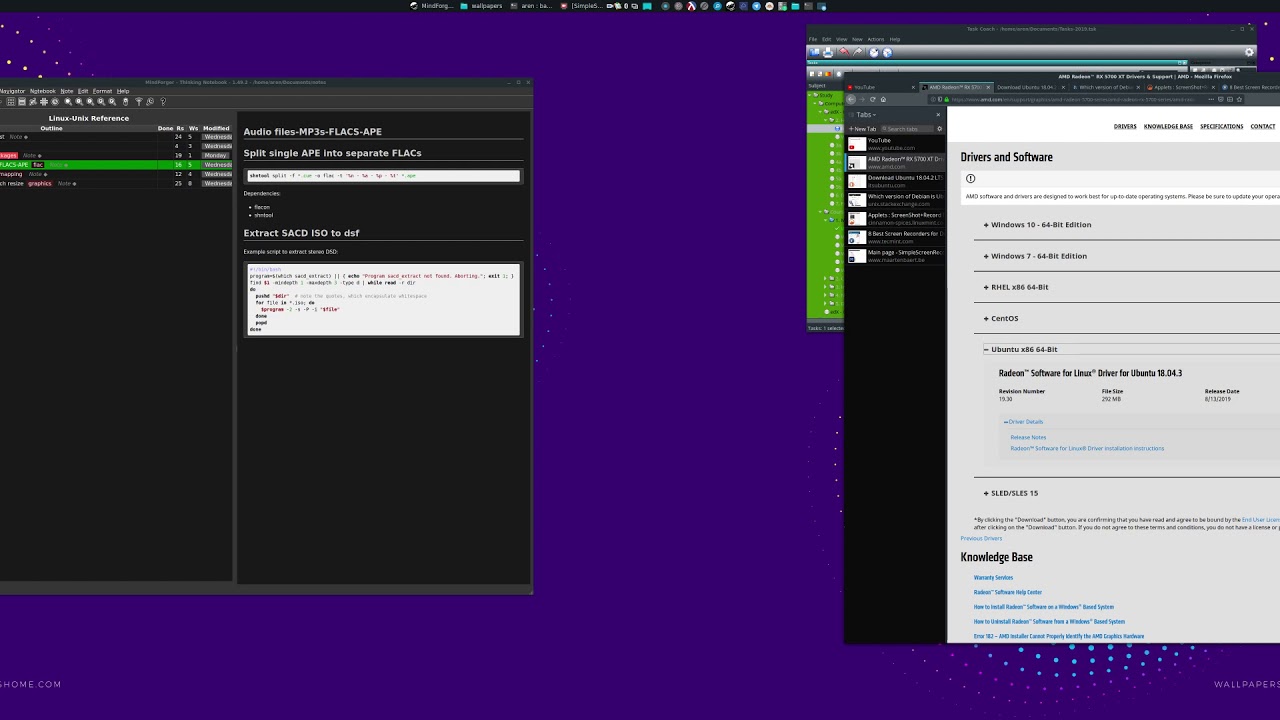The height and width of the screenshot is (720, 1280).
Task: Click the red Undo arrow in Task Coach
Action: pos(844,52)
